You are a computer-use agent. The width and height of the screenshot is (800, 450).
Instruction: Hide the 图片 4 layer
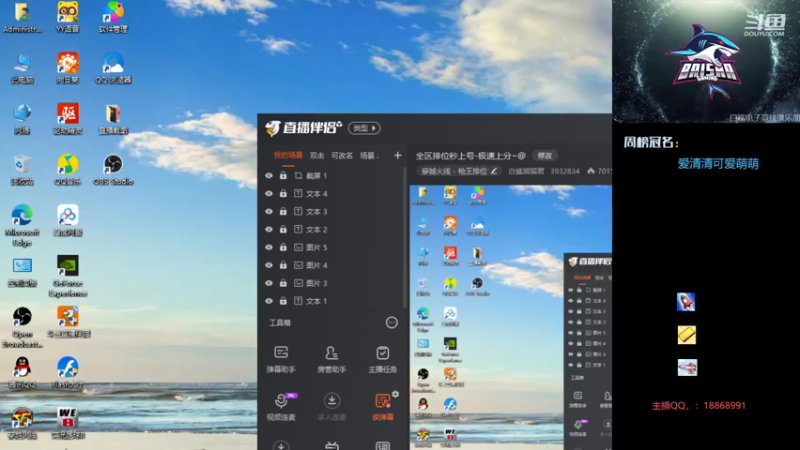269,265
